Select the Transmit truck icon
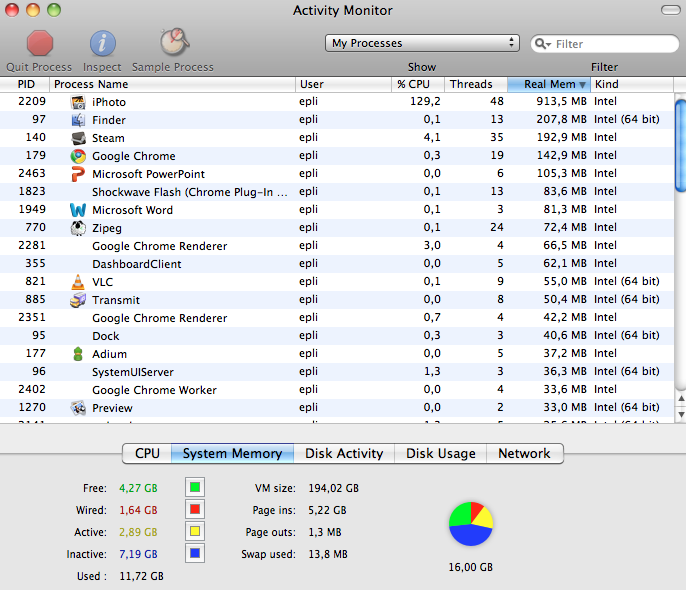686x590 pixels. pyautogui.click(x=78, y=300)
